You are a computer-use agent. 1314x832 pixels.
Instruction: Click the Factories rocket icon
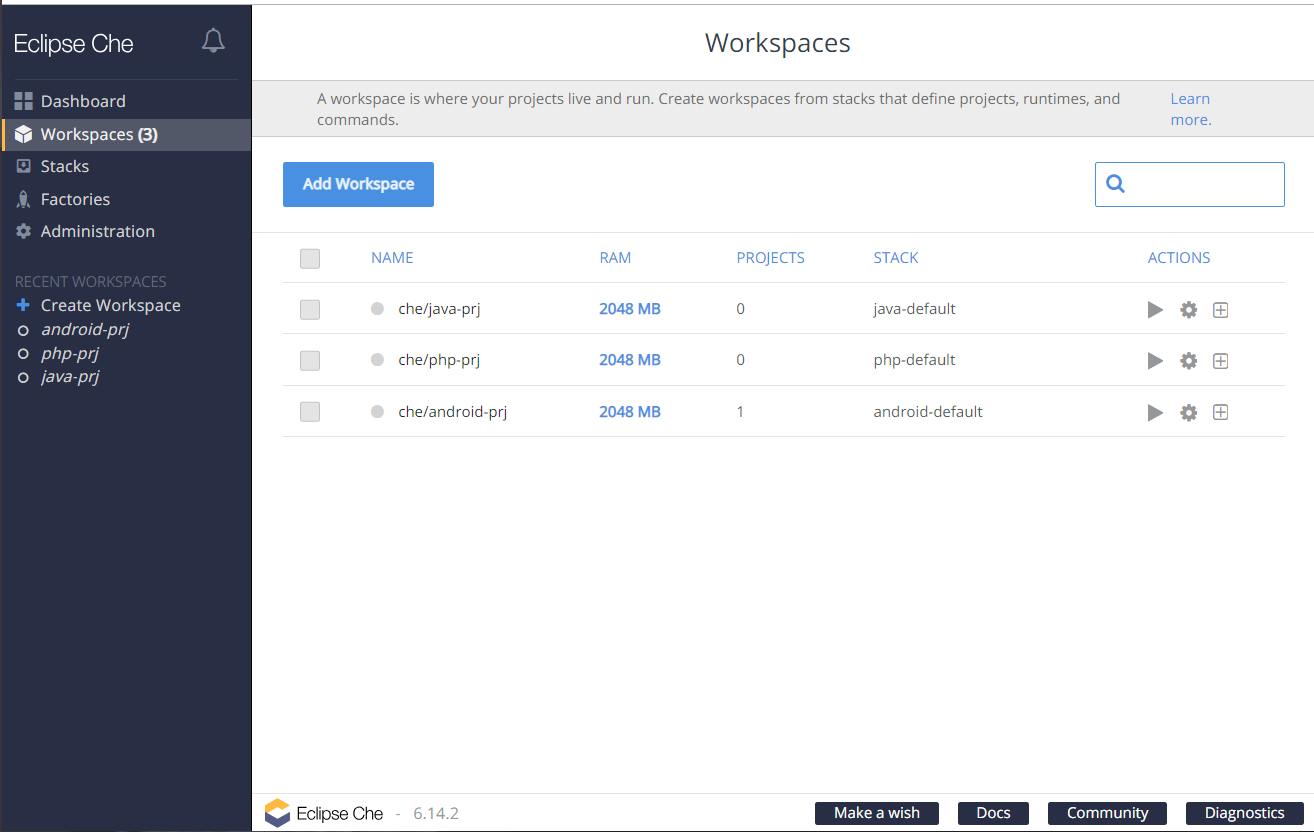[24, 199]
